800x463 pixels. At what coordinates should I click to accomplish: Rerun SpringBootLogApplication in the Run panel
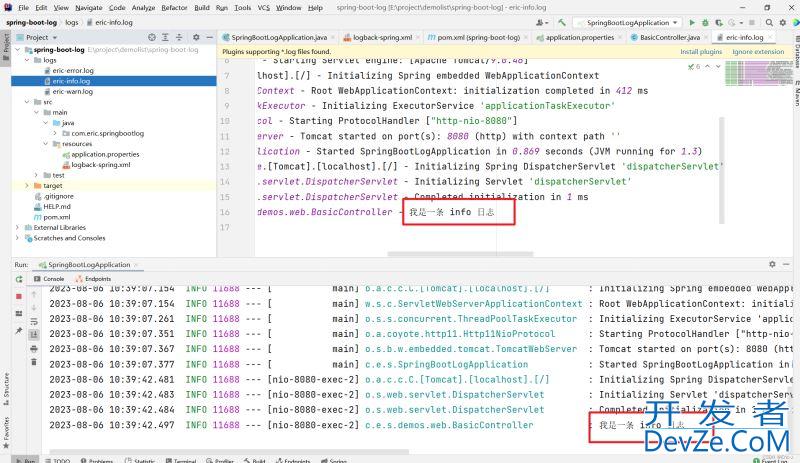[x=19, y=279]
